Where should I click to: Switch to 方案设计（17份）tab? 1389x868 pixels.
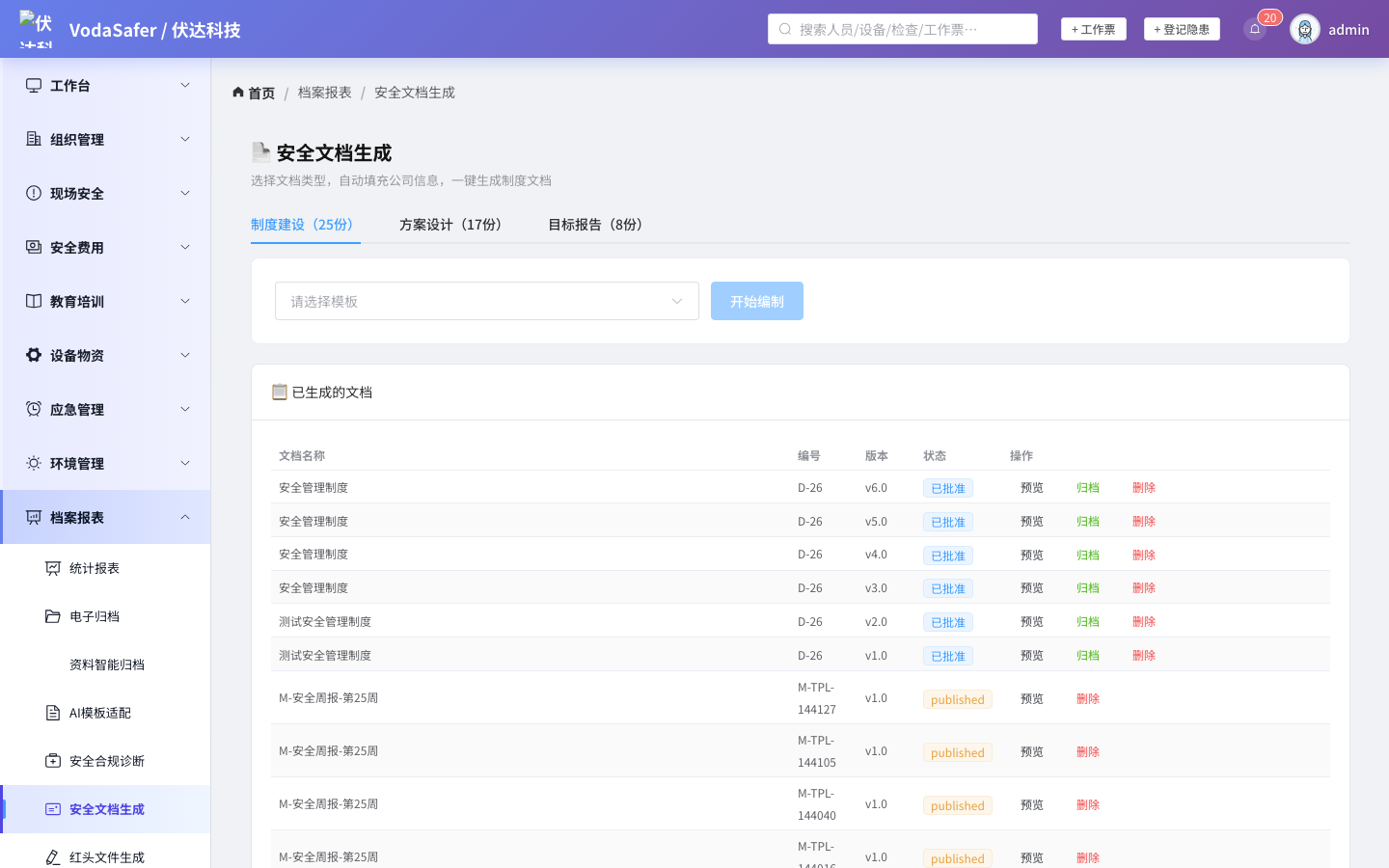point(454,224)
